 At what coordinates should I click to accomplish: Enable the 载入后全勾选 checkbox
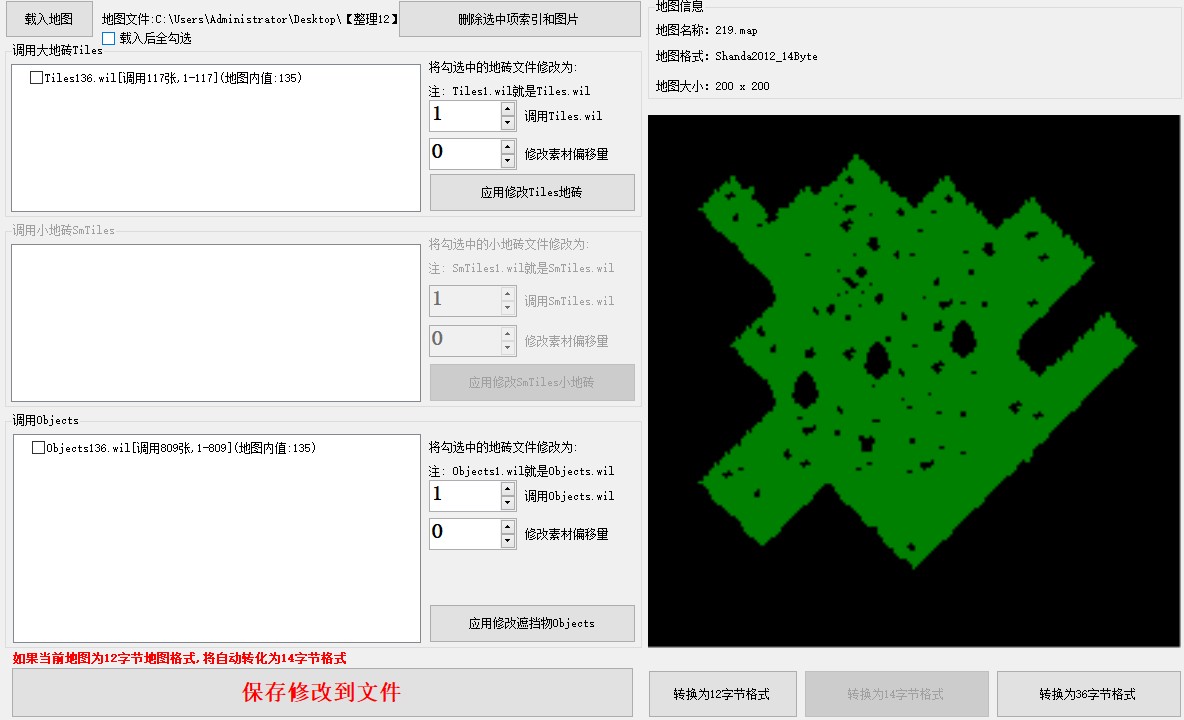(x=109, y=38)
